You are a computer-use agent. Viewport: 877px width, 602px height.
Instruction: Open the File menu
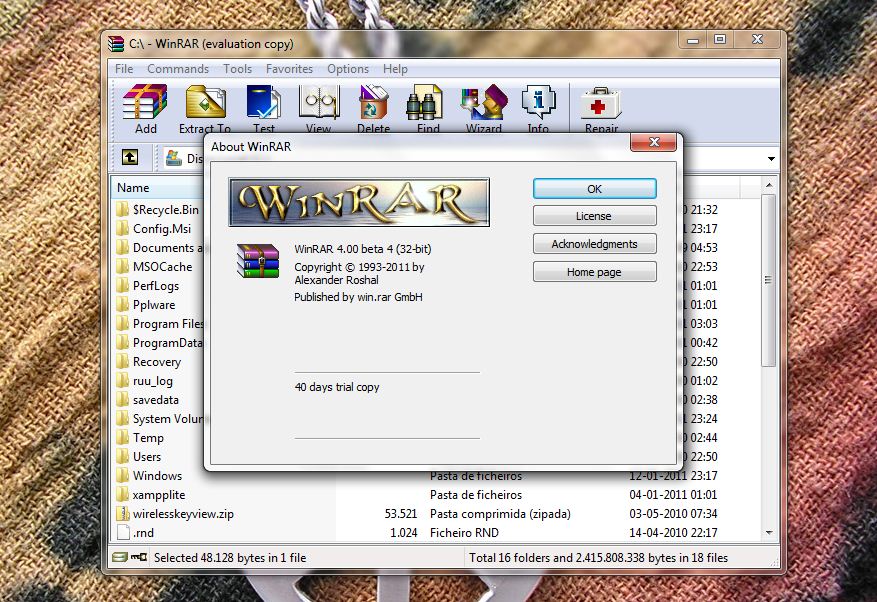[x=124, y=69]
